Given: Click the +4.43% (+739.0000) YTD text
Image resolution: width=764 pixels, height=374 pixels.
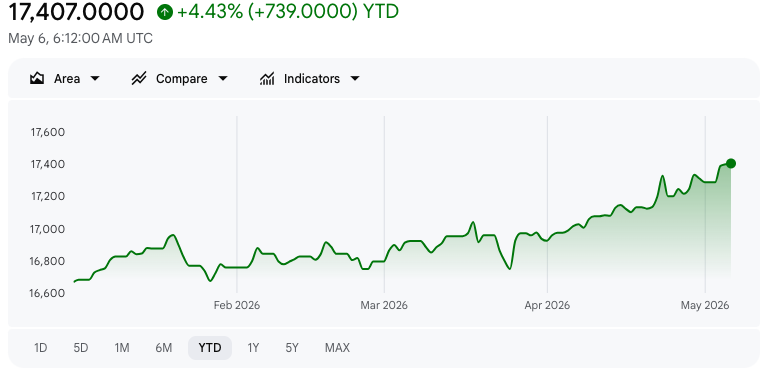Looking at the screenshot, I should point(287,12).
